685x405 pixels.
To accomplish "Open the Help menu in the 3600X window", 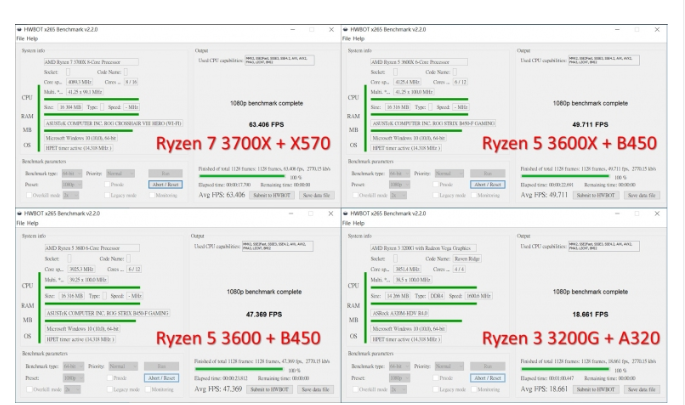I will [359, 39].
